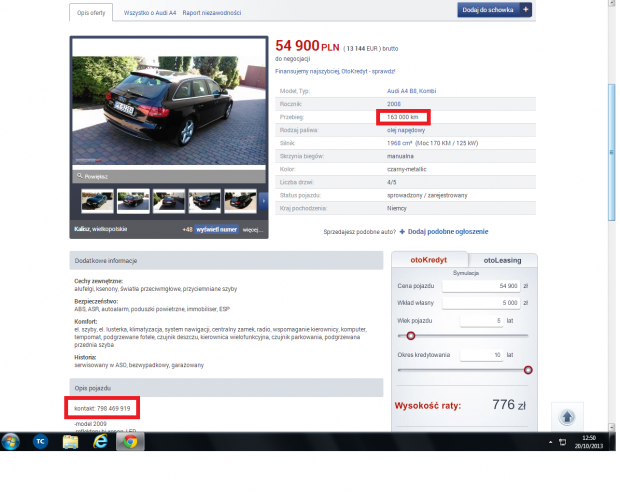Click the Windows Start button

14,441
